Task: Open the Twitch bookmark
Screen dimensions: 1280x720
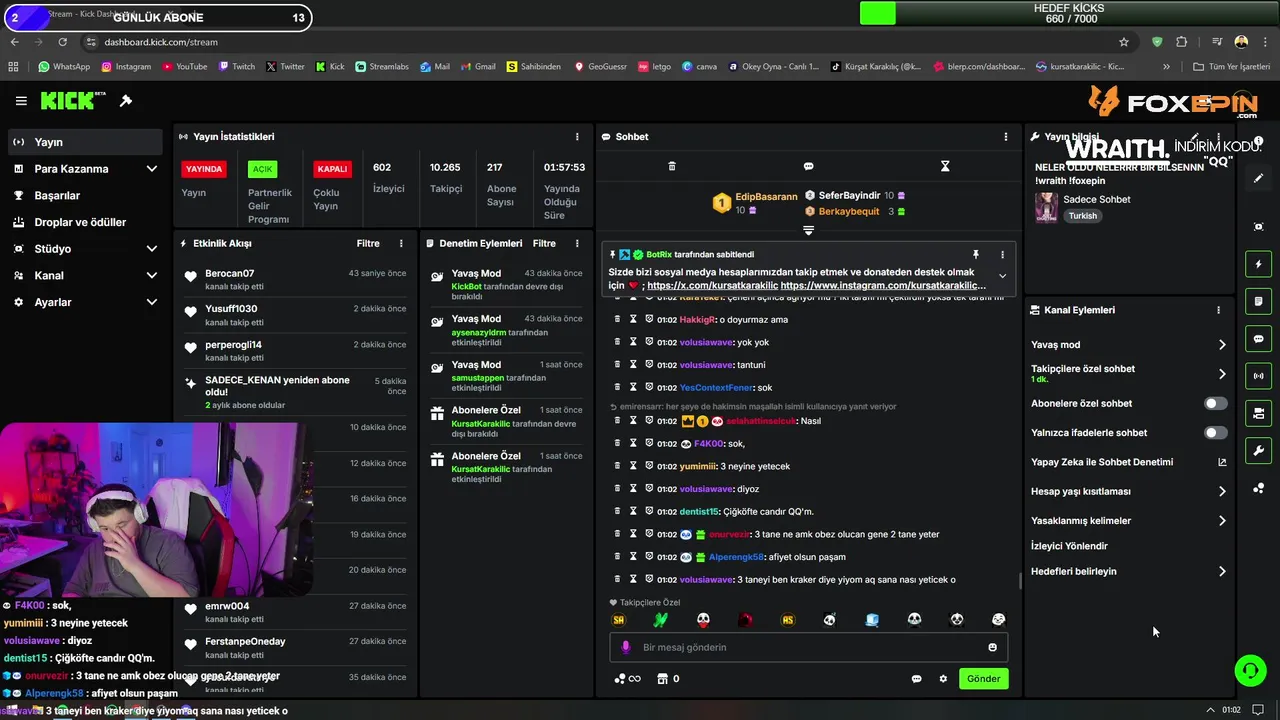Action: [236, 67]
